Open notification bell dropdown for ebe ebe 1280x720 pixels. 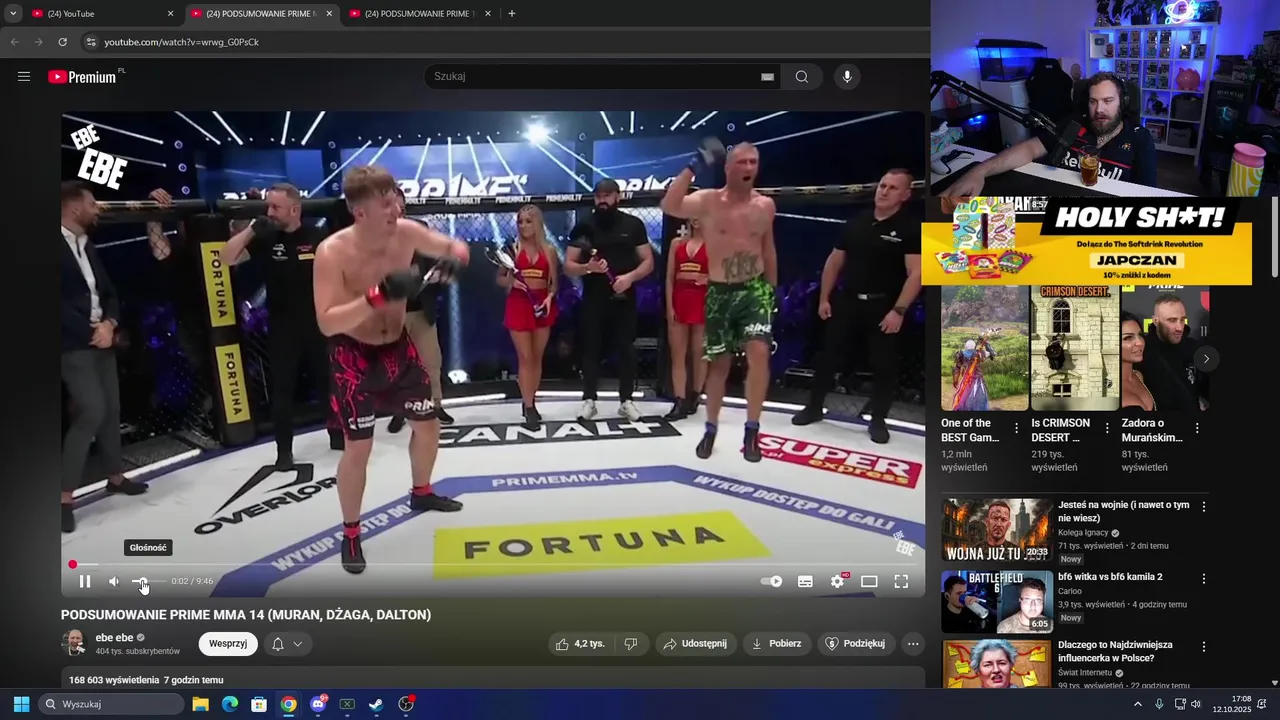(287, 644)
